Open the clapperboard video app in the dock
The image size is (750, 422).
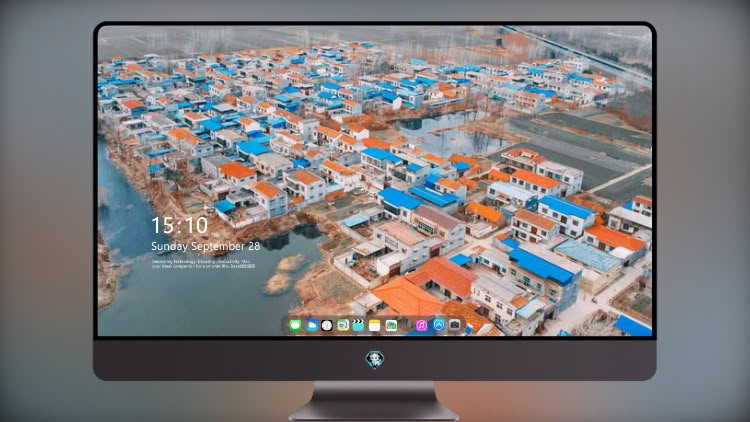pos(358,325)
